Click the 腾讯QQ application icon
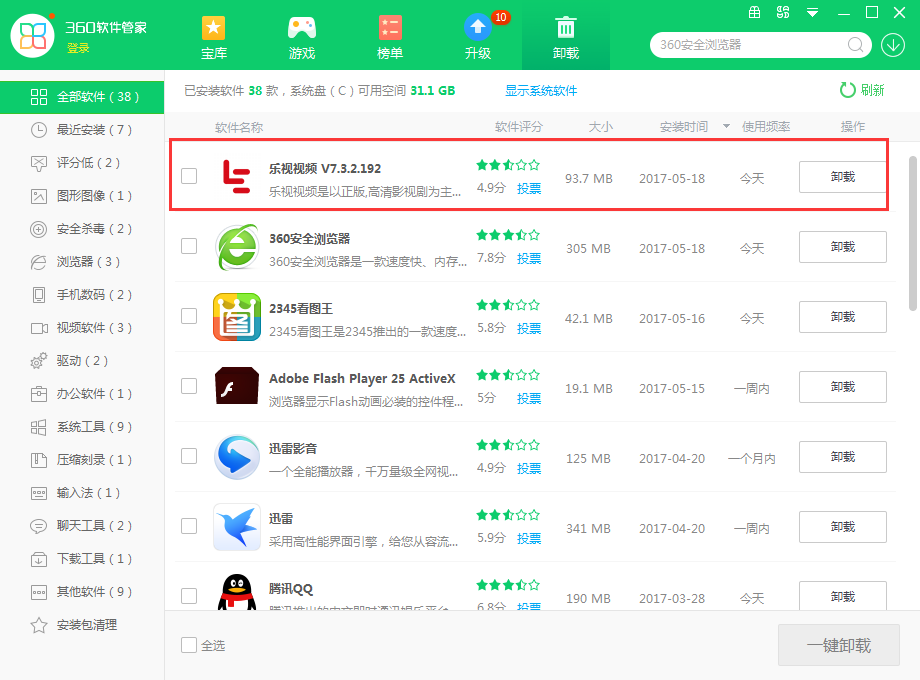Viewport: 920px width, 680px height. [236, 594]
